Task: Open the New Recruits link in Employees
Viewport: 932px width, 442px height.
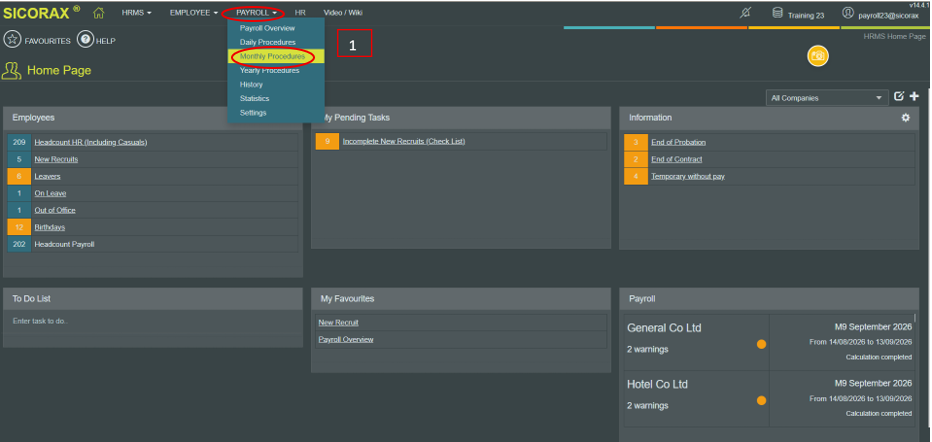Action: (56, 159)
